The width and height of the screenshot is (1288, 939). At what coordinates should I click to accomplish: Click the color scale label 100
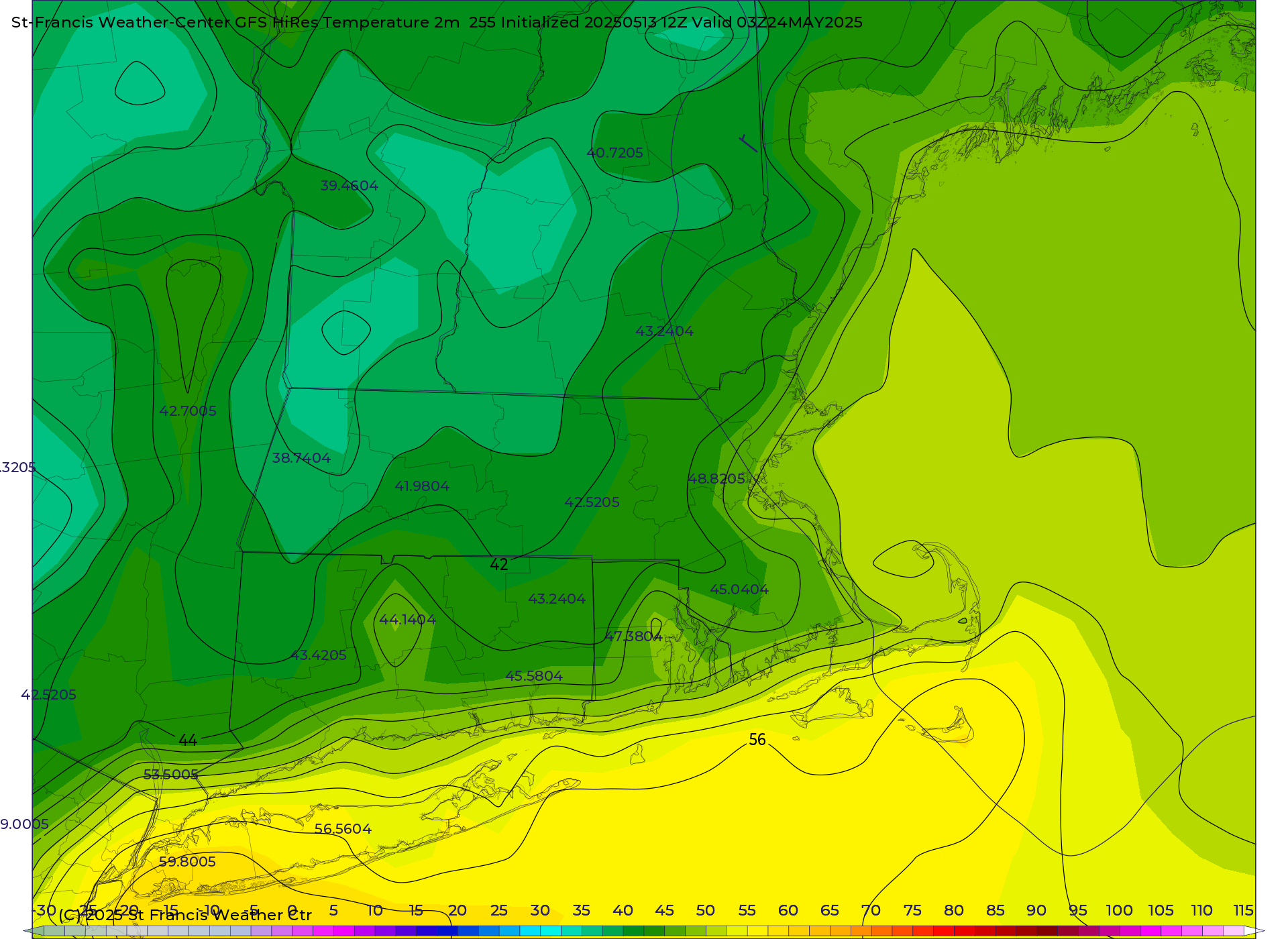point(1119,911)
